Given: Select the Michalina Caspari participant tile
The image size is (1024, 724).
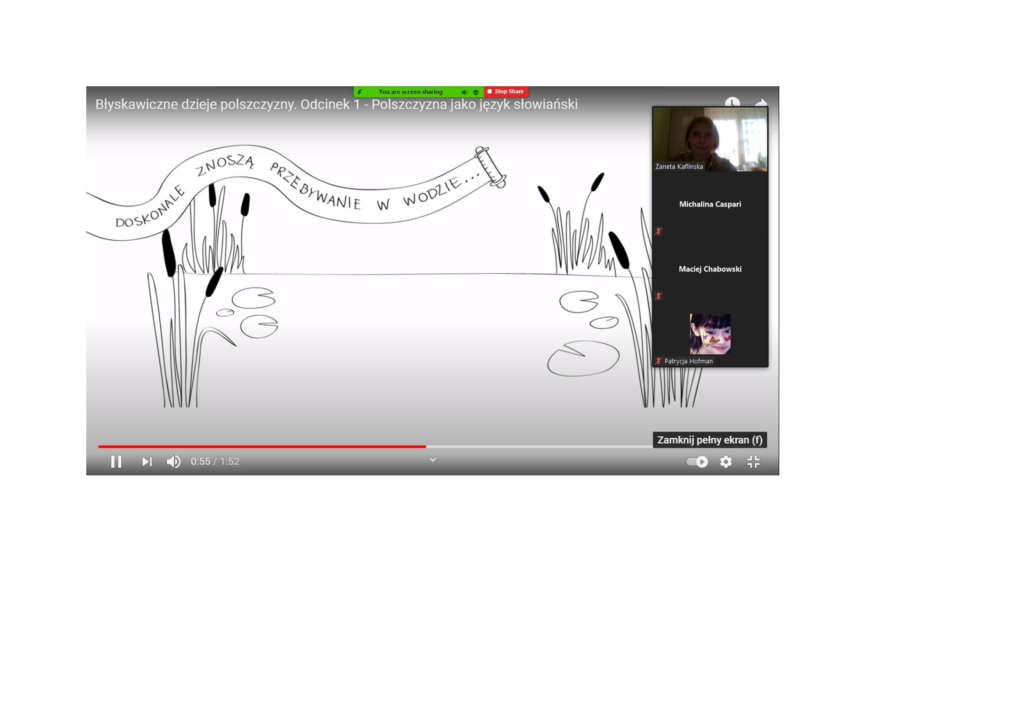Looking at the screenshot, I should 710,204.
